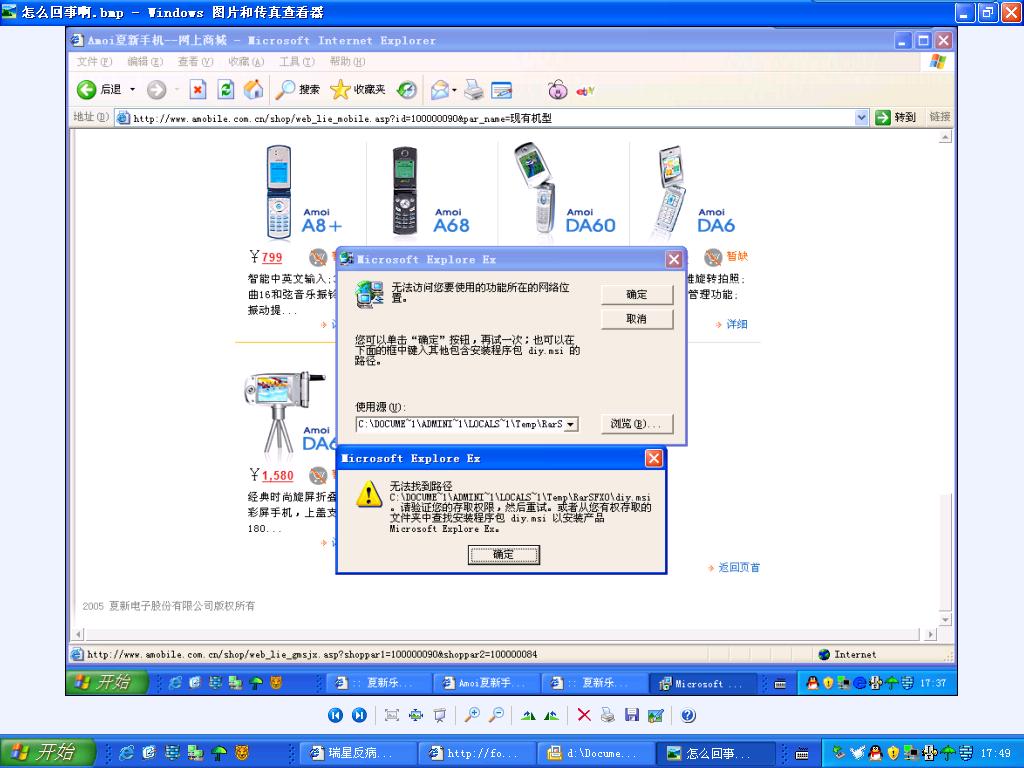Click the Forward arrow in the IE toolbar

[156, 89]
